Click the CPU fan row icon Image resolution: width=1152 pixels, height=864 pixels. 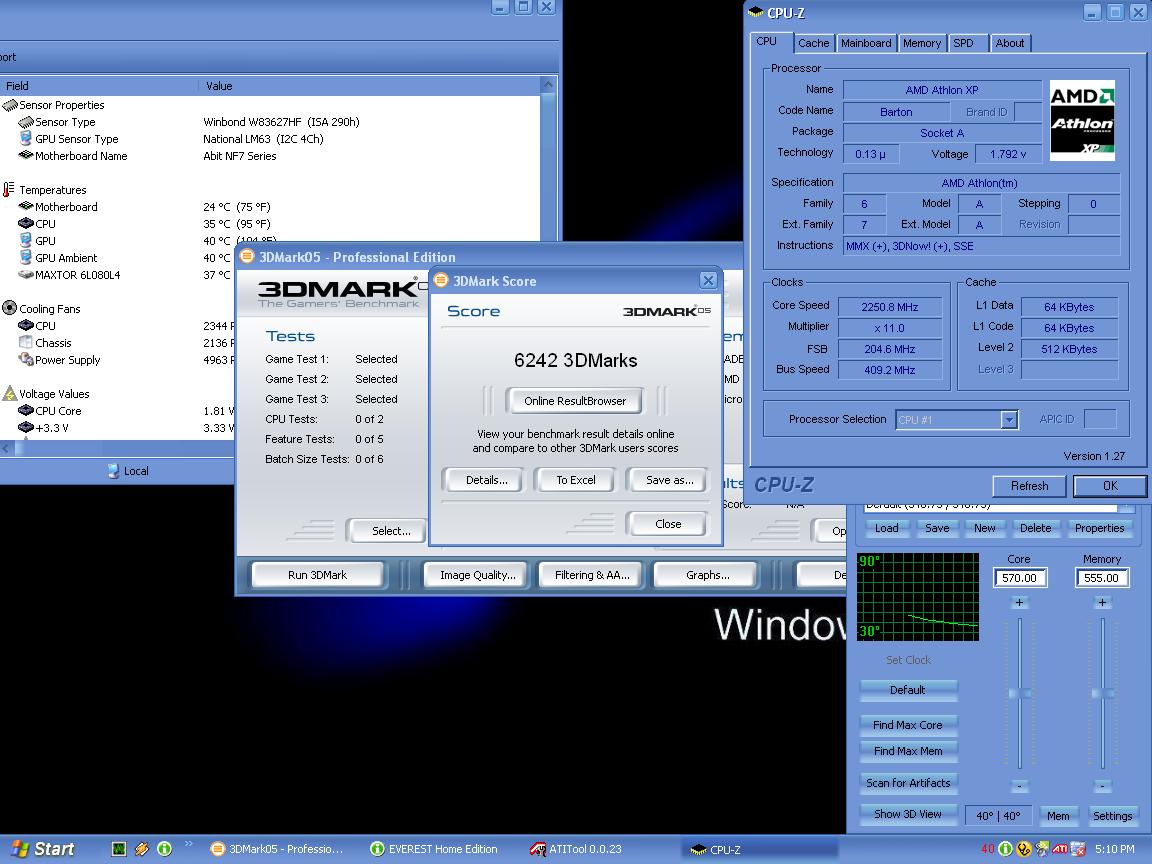pos(26,325)
